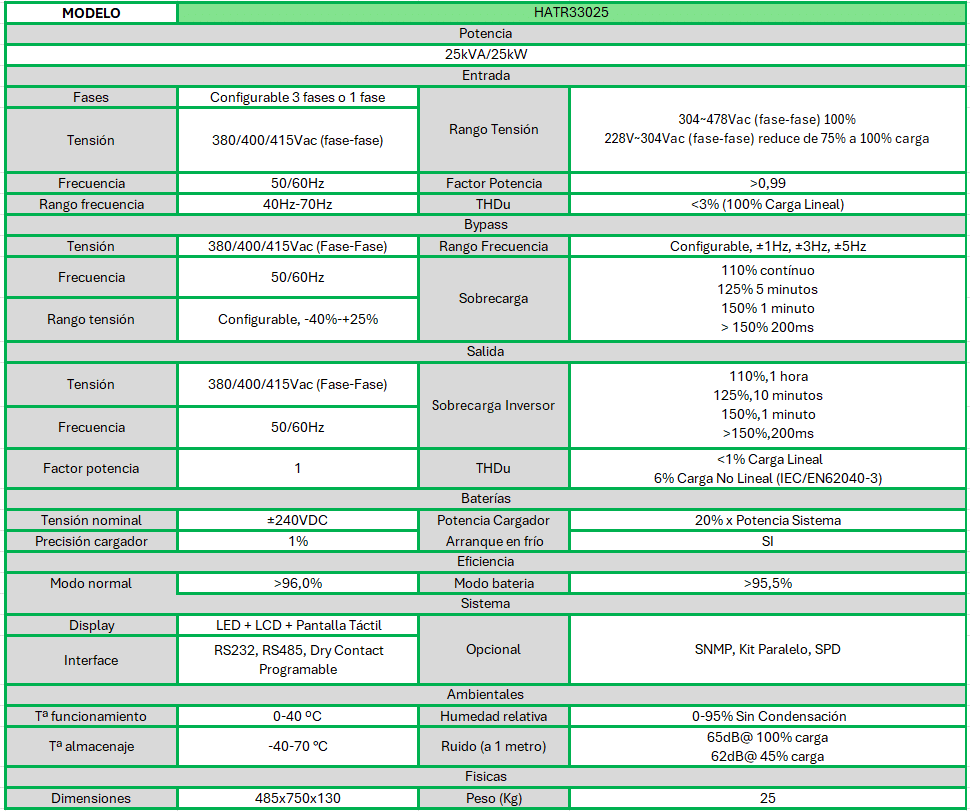Click the Precisión cargador label
The image size is (970, 811).
click(x=91, y=541)
